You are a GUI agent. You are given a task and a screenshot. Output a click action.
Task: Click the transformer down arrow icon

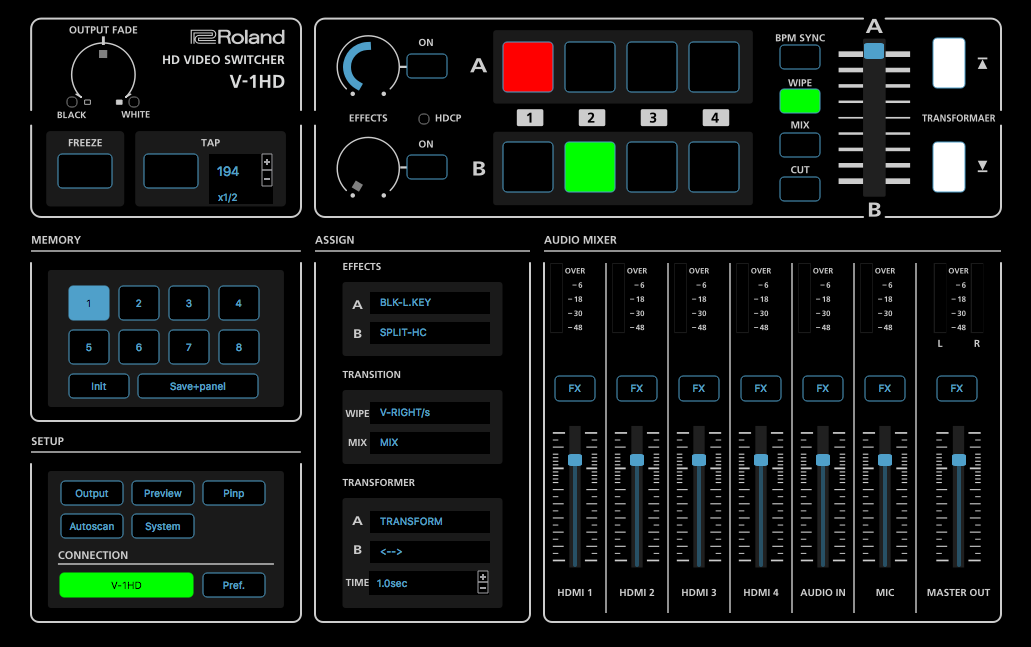tap(982, 166)
